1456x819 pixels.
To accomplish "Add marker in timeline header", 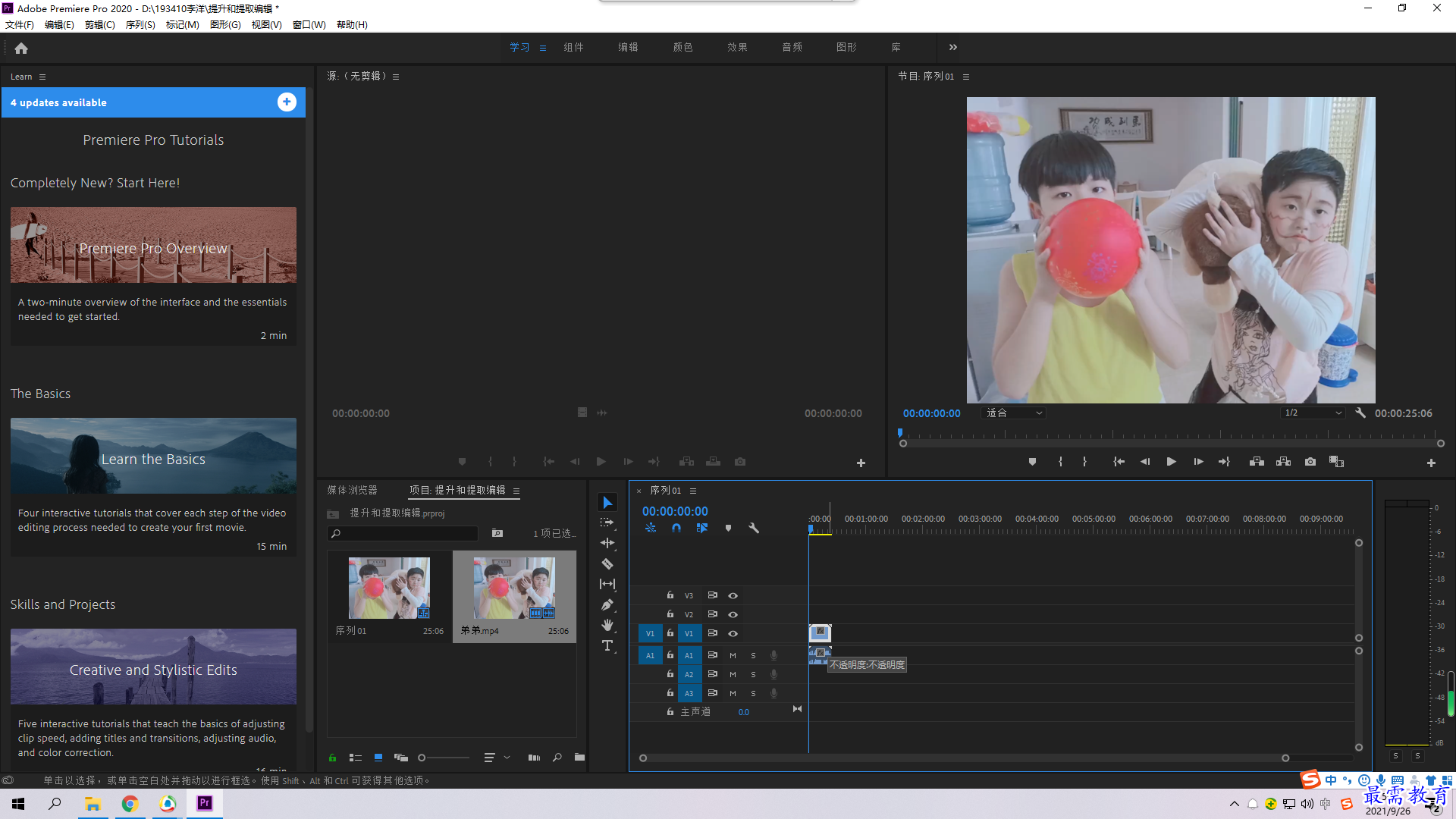I will click(x=728, y=528).
